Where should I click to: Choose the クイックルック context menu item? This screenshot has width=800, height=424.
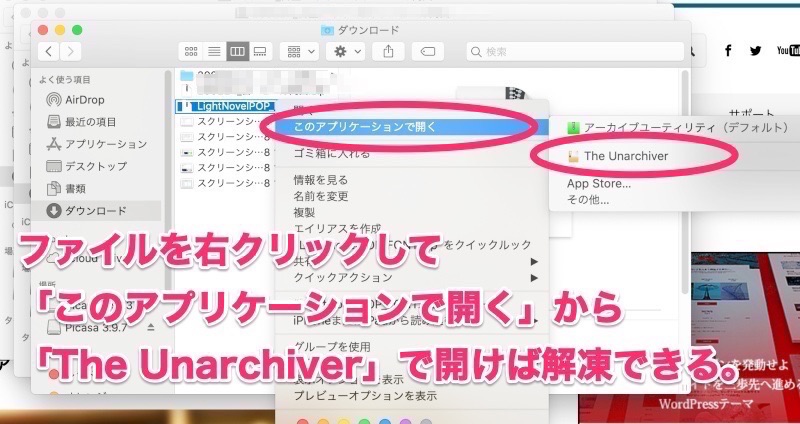[x=412, y=245]
